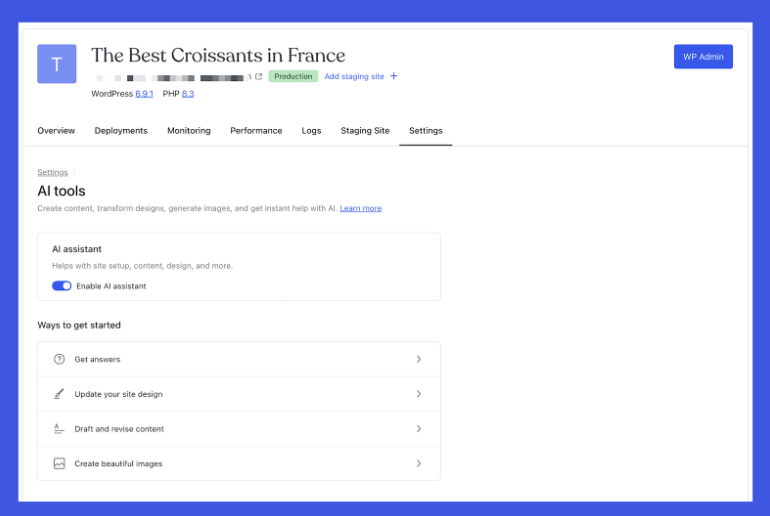The image size is (770, 516).
Task: Expand the Draft and revise content chevron
Action: click(x=419, y=429)
